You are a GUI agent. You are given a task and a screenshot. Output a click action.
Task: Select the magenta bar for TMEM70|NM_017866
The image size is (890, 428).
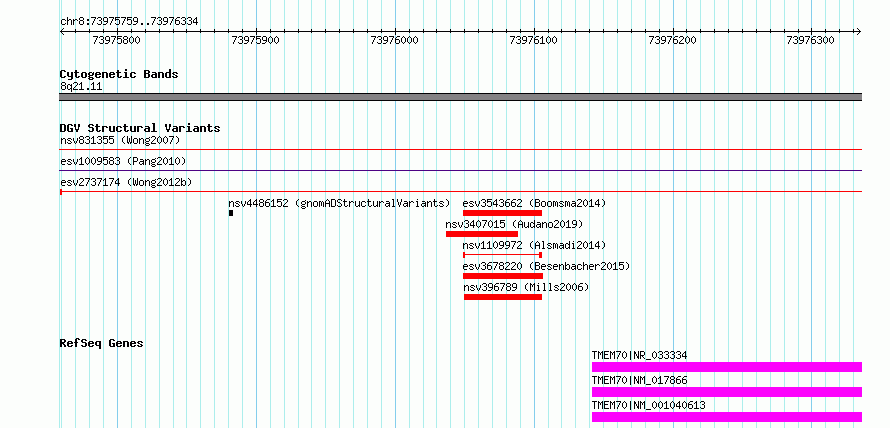tap(727, 392)
